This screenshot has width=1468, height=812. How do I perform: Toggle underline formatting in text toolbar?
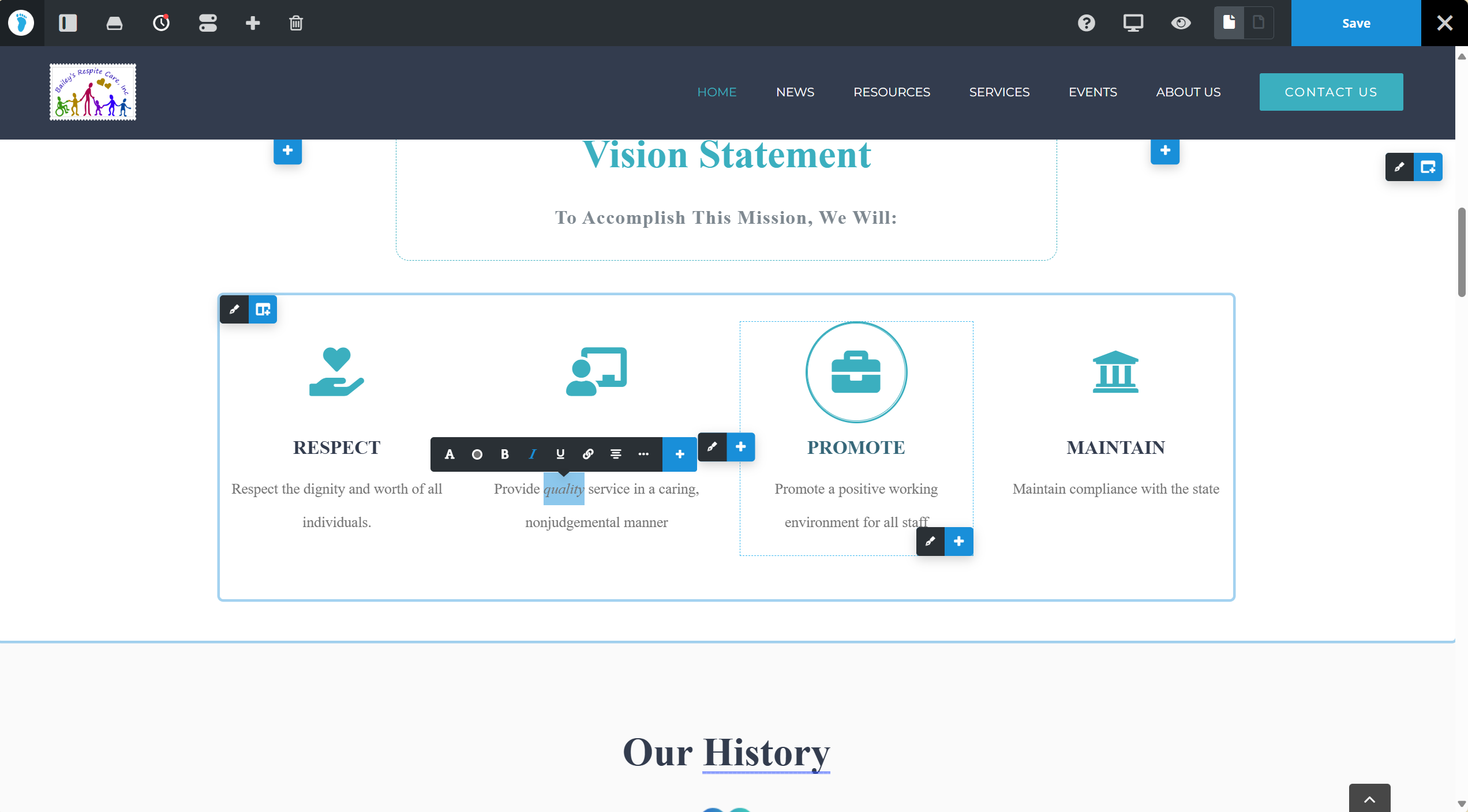pos(560,454)
